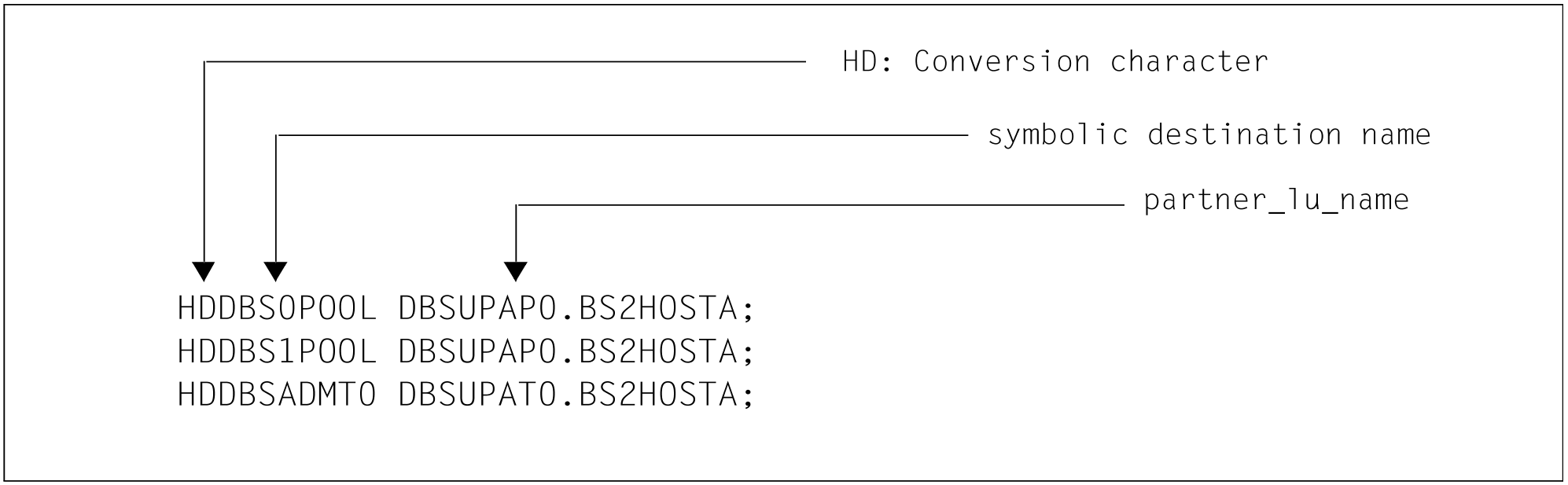Click the semicolon ending the HDDBSADMT0 line
1568x485 pixels.
click(x=748, y=395)
